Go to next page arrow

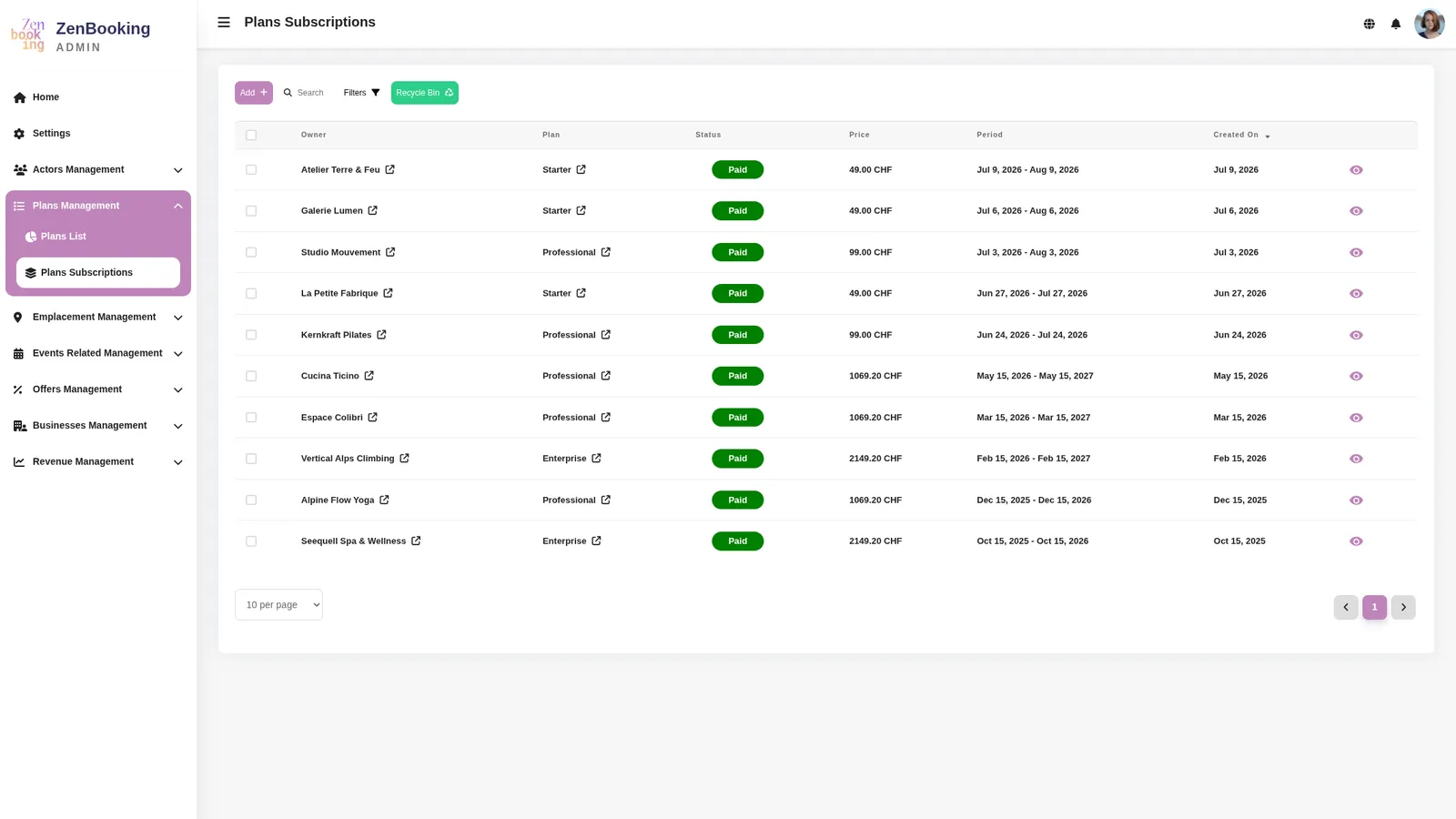click(1403, 607)
